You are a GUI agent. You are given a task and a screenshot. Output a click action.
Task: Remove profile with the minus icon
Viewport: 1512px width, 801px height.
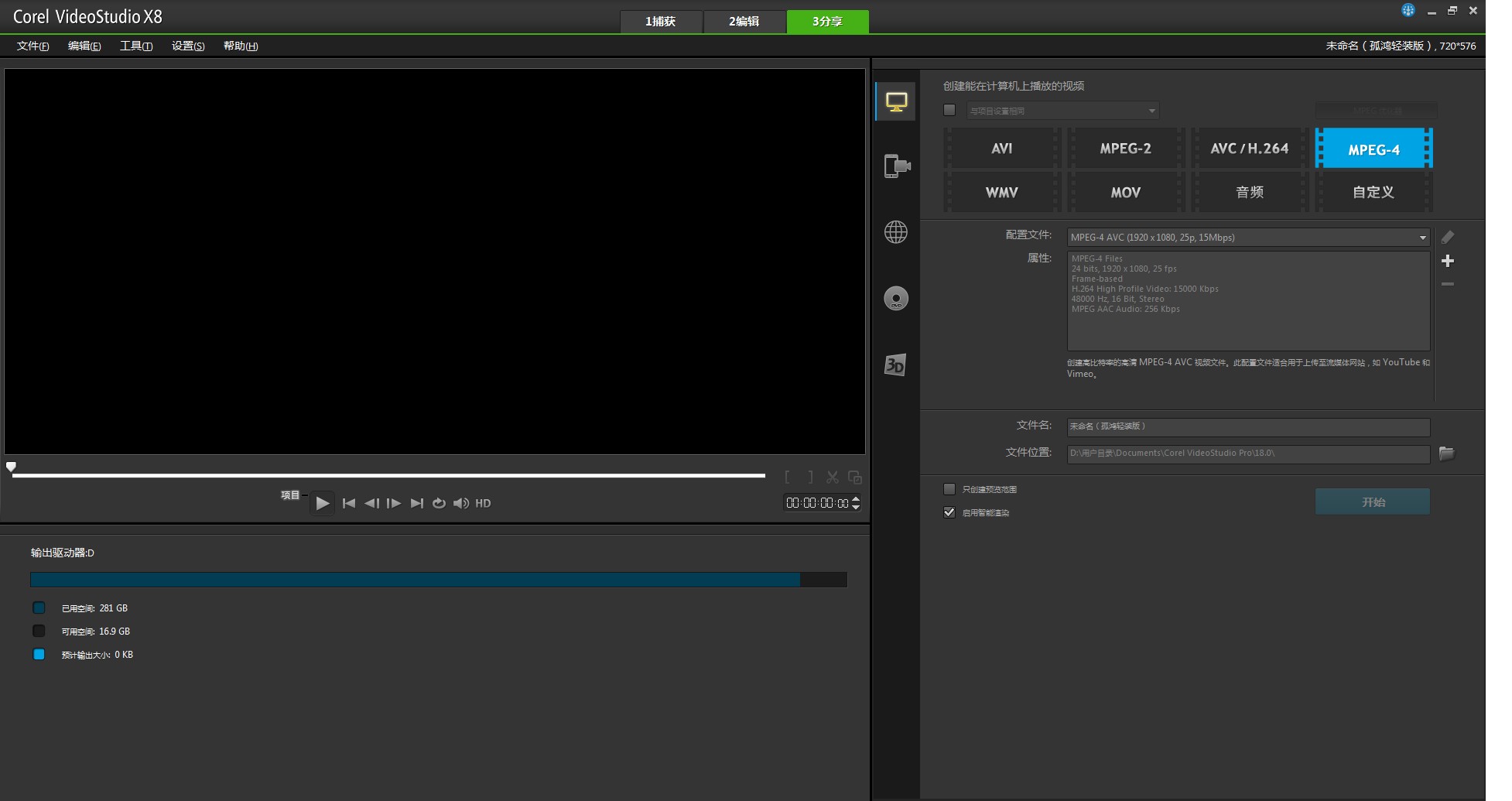click(x=1448, y=284)
